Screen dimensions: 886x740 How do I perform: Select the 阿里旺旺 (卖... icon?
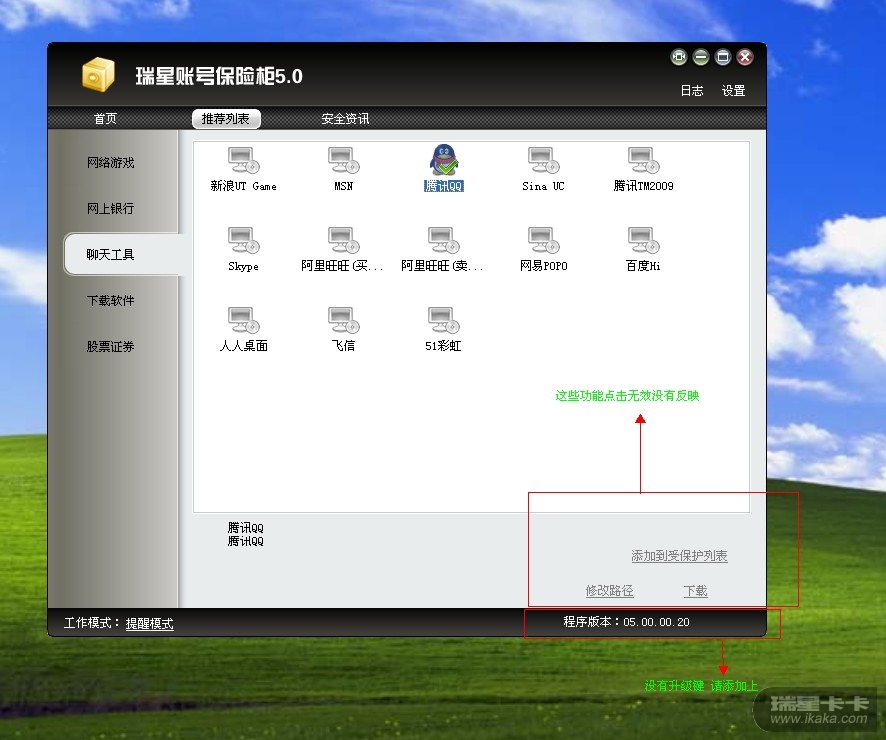pyautogui.click(x=444, y=240)
